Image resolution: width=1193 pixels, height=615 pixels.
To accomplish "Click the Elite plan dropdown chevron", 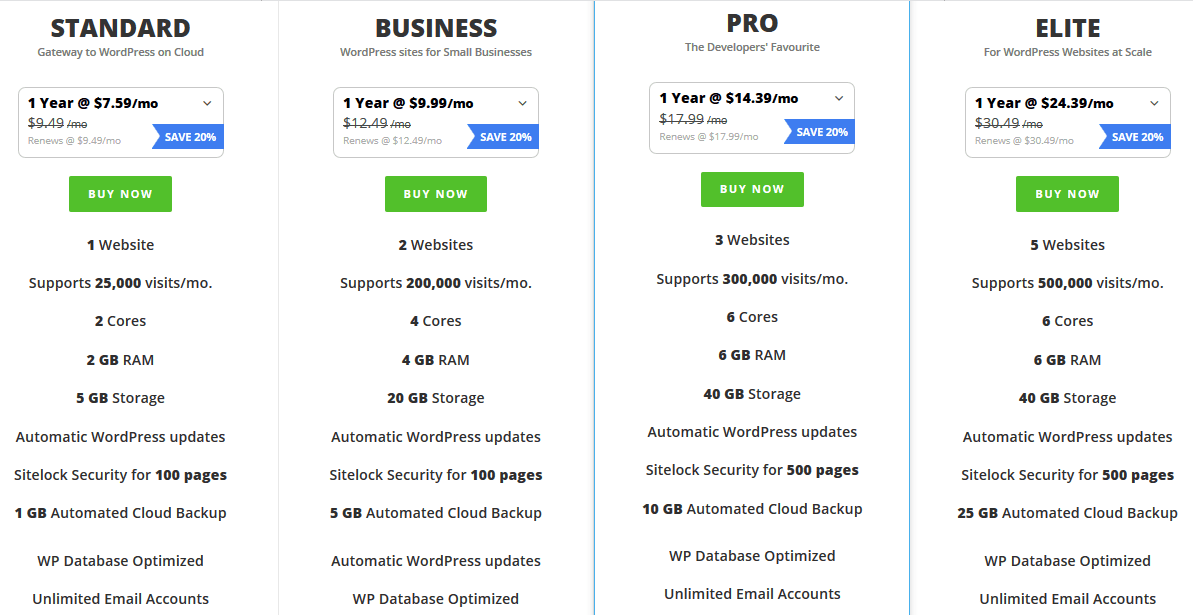I will pos(1154,104).
